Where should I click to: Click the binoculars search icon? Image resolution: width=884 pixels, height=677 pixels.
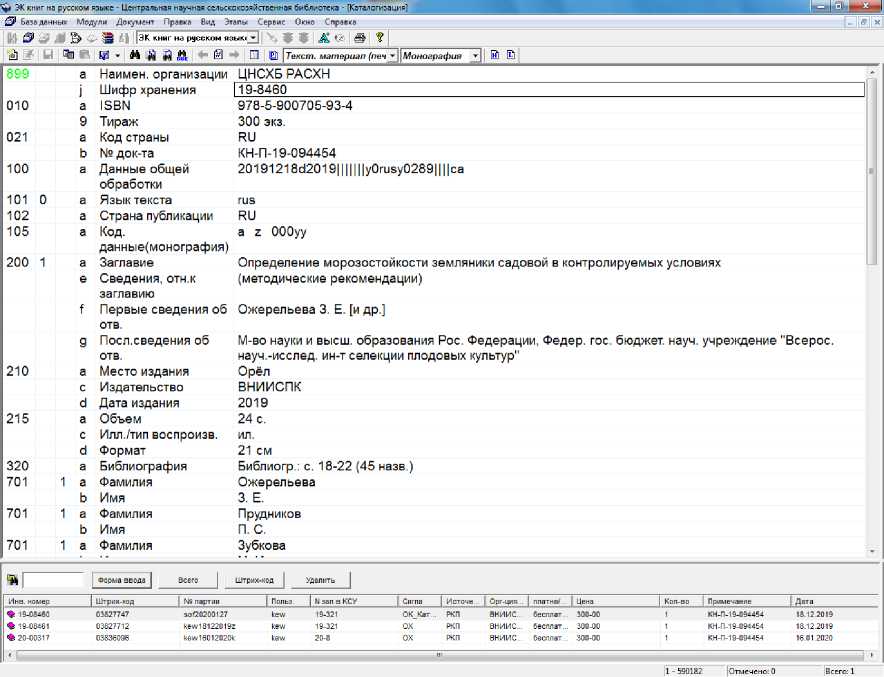click(x=137, y=55)
